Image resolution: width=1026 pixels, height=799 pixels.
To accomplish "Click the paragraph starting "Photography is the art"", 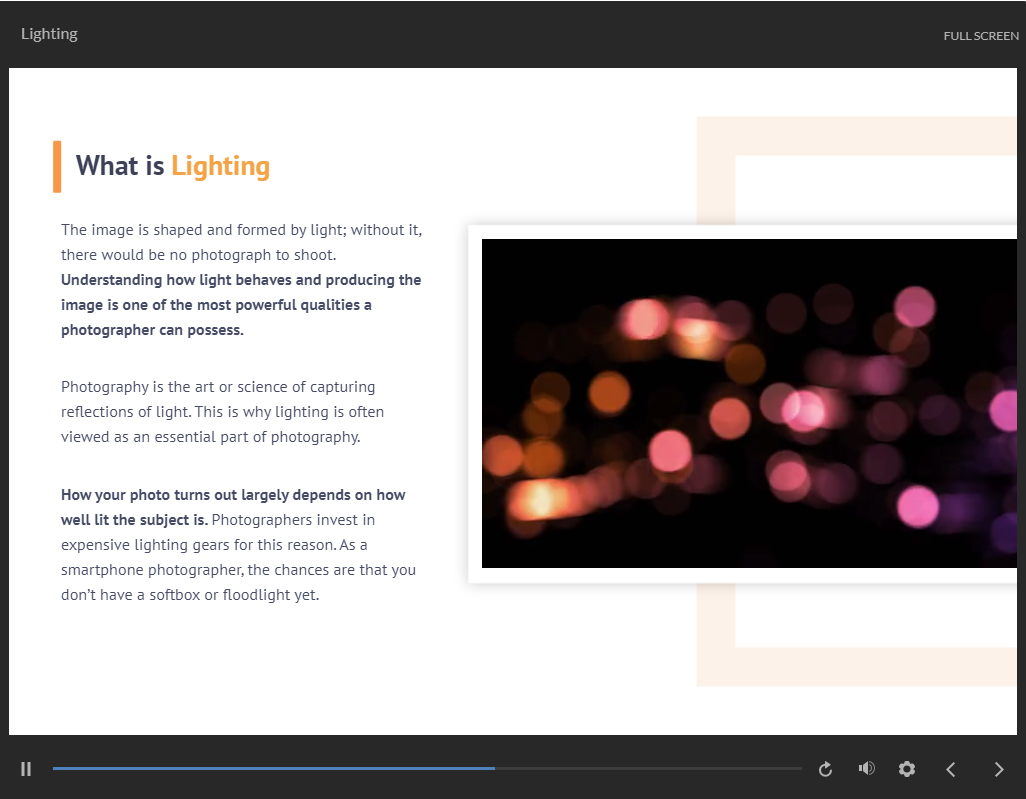I will pyautogui.click(x=222, y=411).
